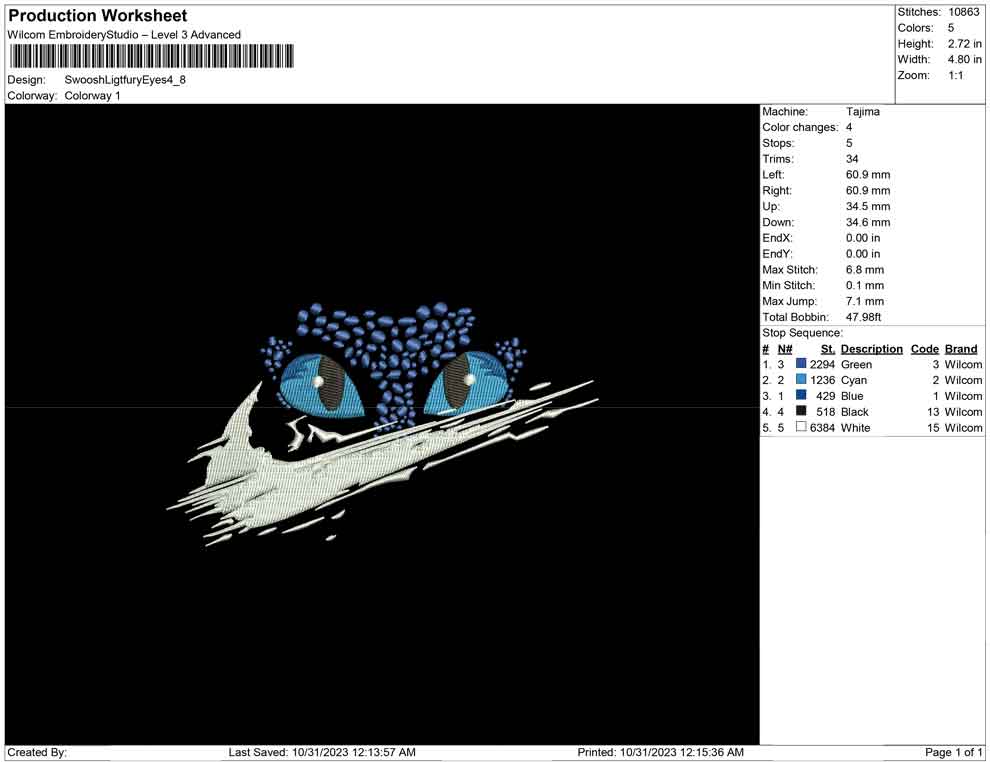Click the N# column header

point(785,349)
